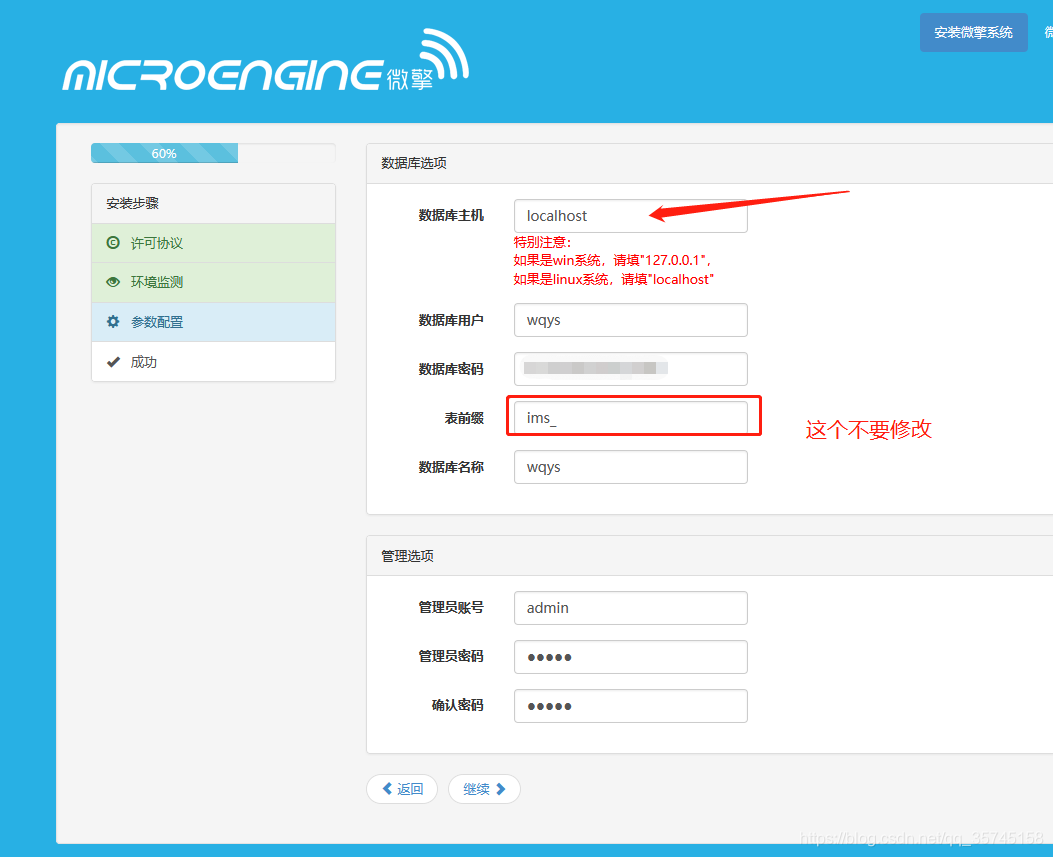Select the 参数配置 step
This screenshot has width=1053, height=857.
[x=214, y=322]
